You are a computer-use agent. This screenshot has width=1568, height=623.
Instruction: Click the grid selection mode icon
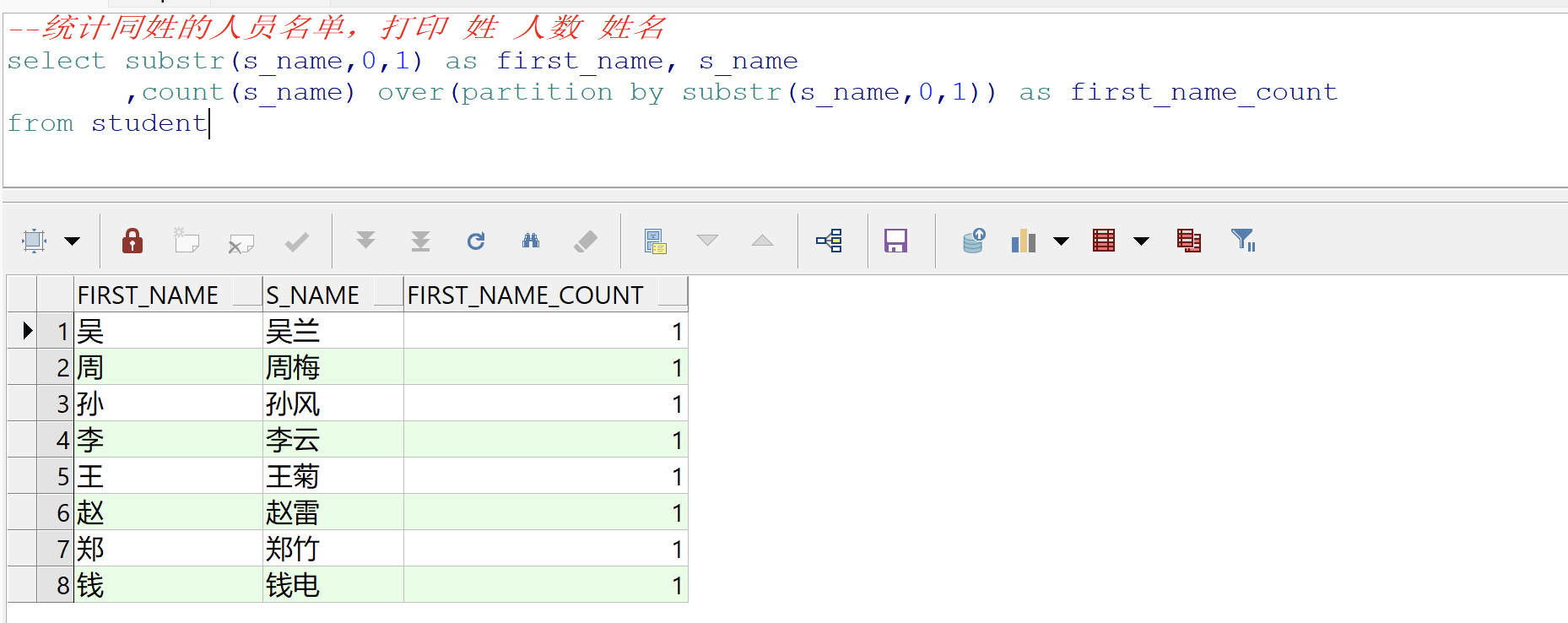tap(34, 241)
